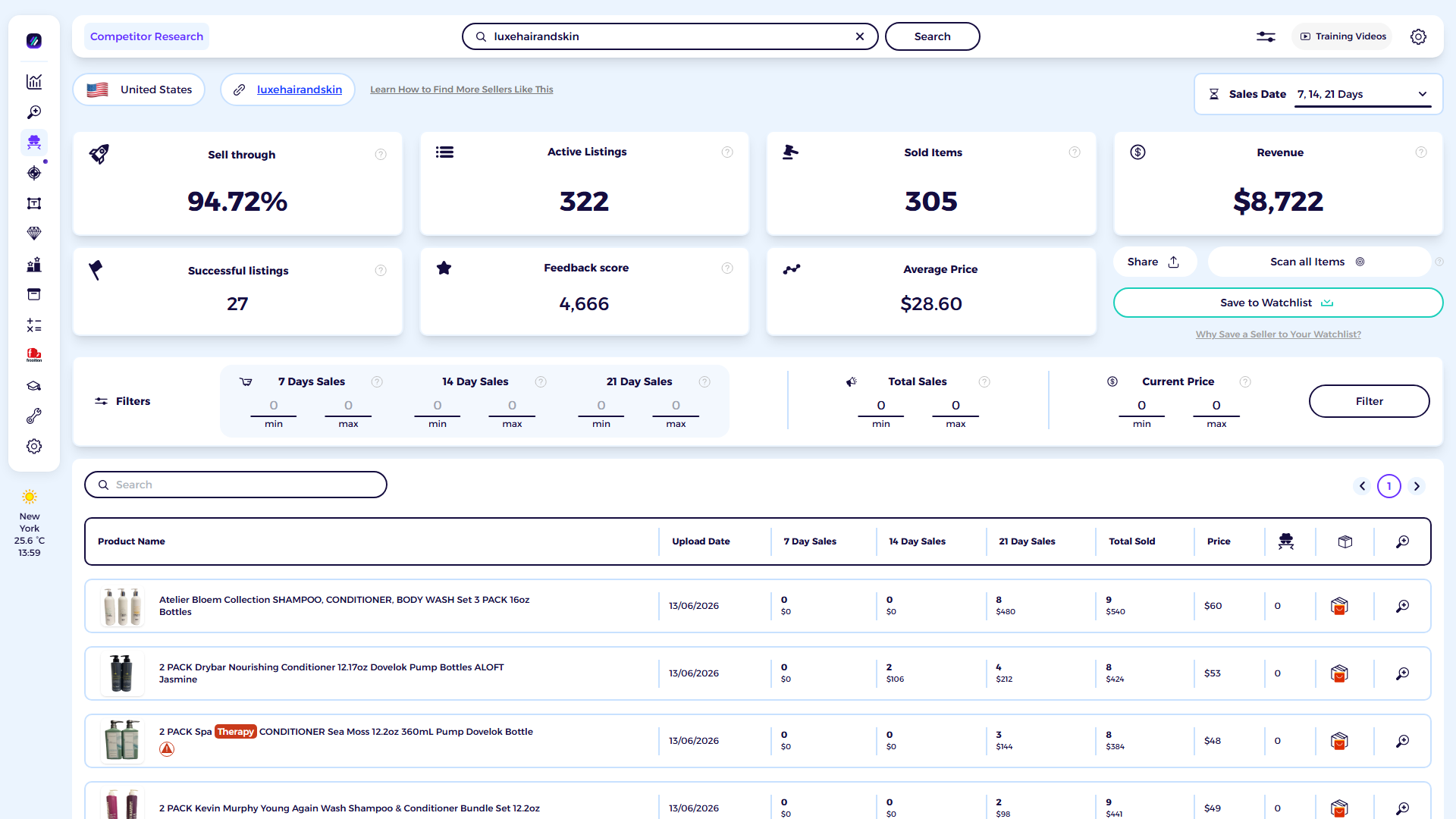
Task: Click the Competitor Research tab label
Action: click(146, 36)
